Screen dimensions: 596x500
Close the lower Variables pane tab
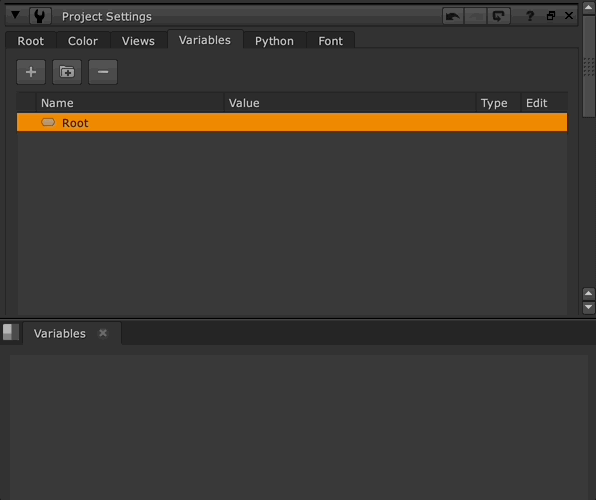(103, 333)
